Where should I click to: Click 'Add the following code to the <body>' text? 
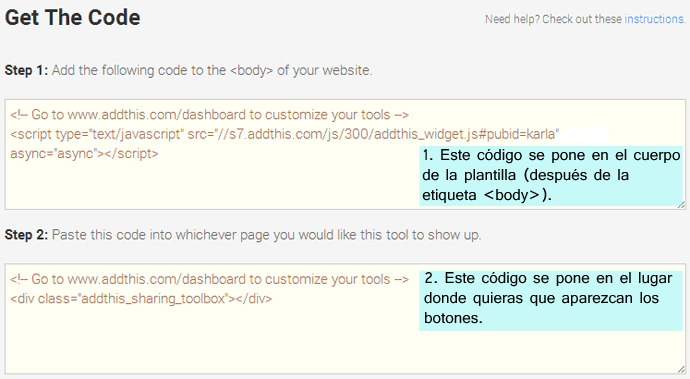pyautogui.click(x=162, y=70)
